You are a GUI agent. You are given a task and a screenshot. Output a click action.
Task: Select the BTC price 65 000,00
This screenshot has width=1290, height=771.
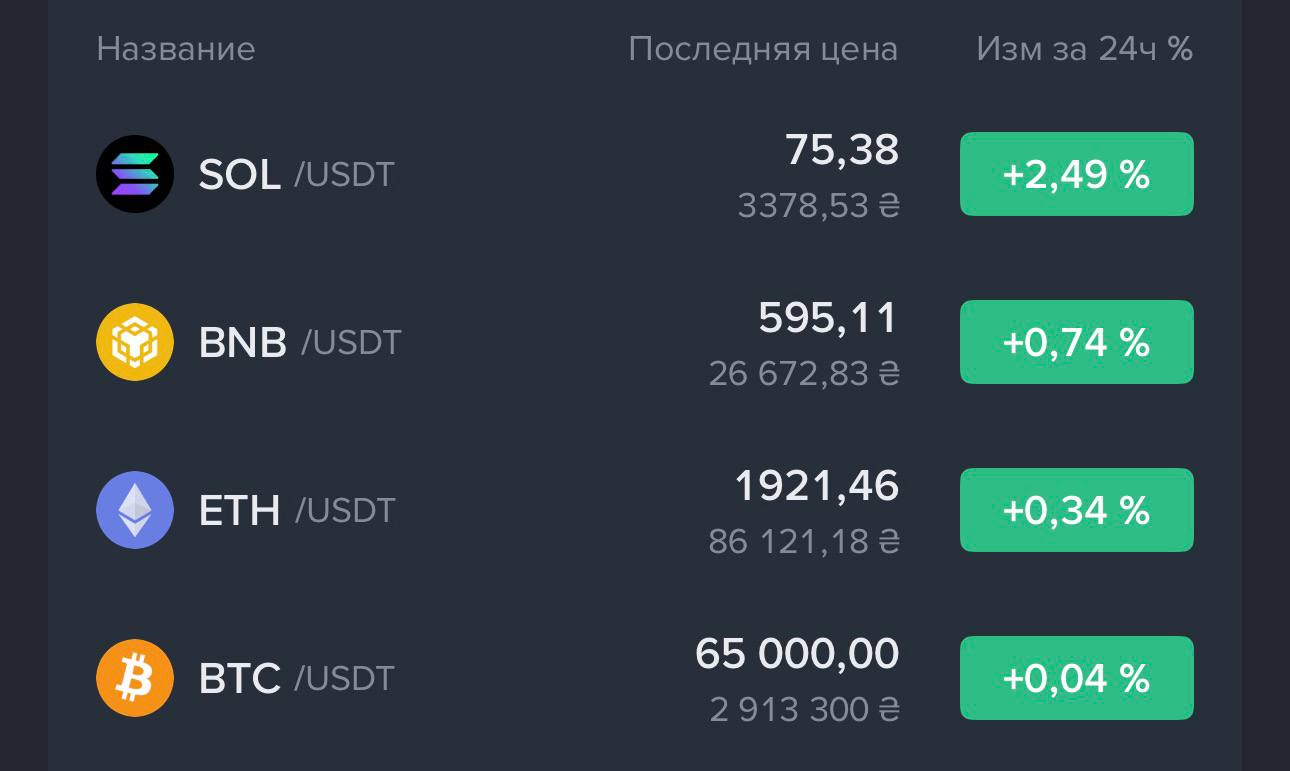[x=797, y=654]
